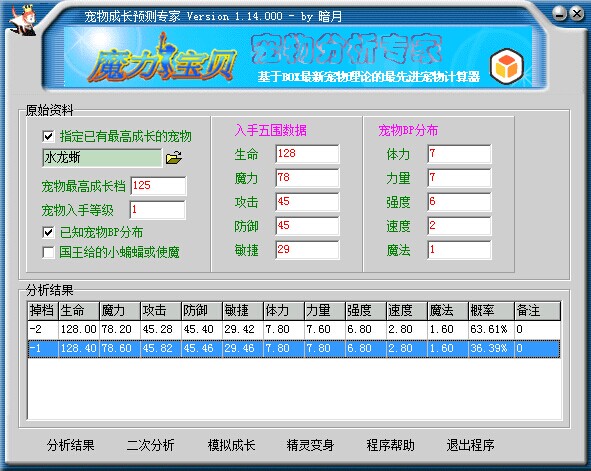This screenshot has height=471, width=591.
Task: Click the 备注 column header
Action: point(537,311)
